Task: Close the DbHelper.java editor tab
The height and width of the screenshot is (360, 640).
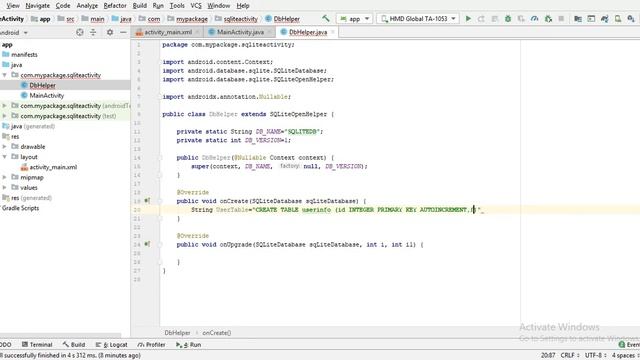Action: 333,32
